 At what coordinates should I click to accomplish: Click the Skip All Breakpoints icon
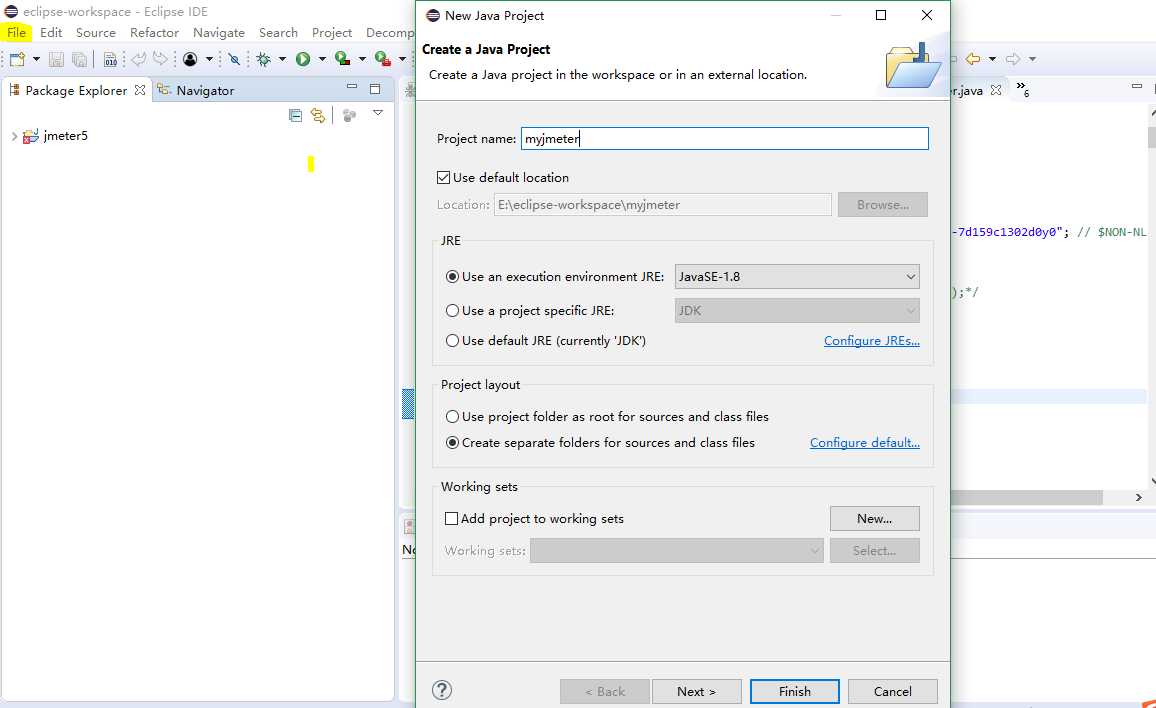pos(234,59)
